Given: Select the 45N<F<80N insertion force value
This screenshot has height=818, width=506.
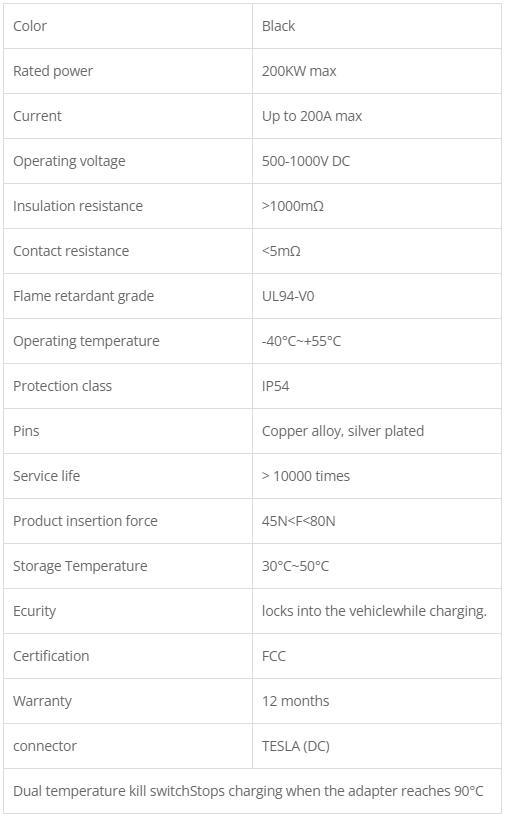Looking at the screenshot, I should coord(298,521).
